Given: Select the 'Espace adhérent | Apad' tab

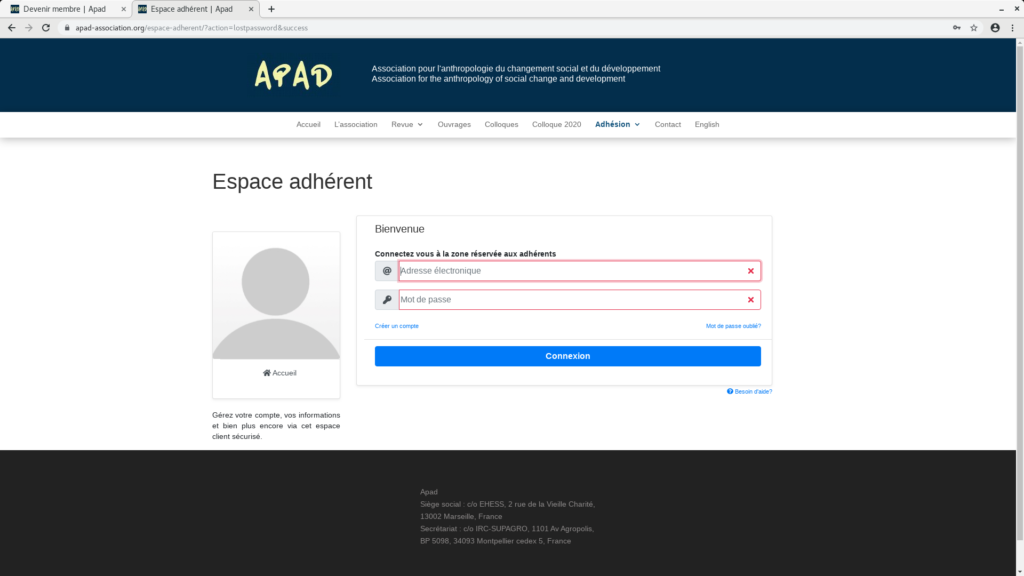Looking at the screenshot, I should pyautogui.click(x=195, y=9).
